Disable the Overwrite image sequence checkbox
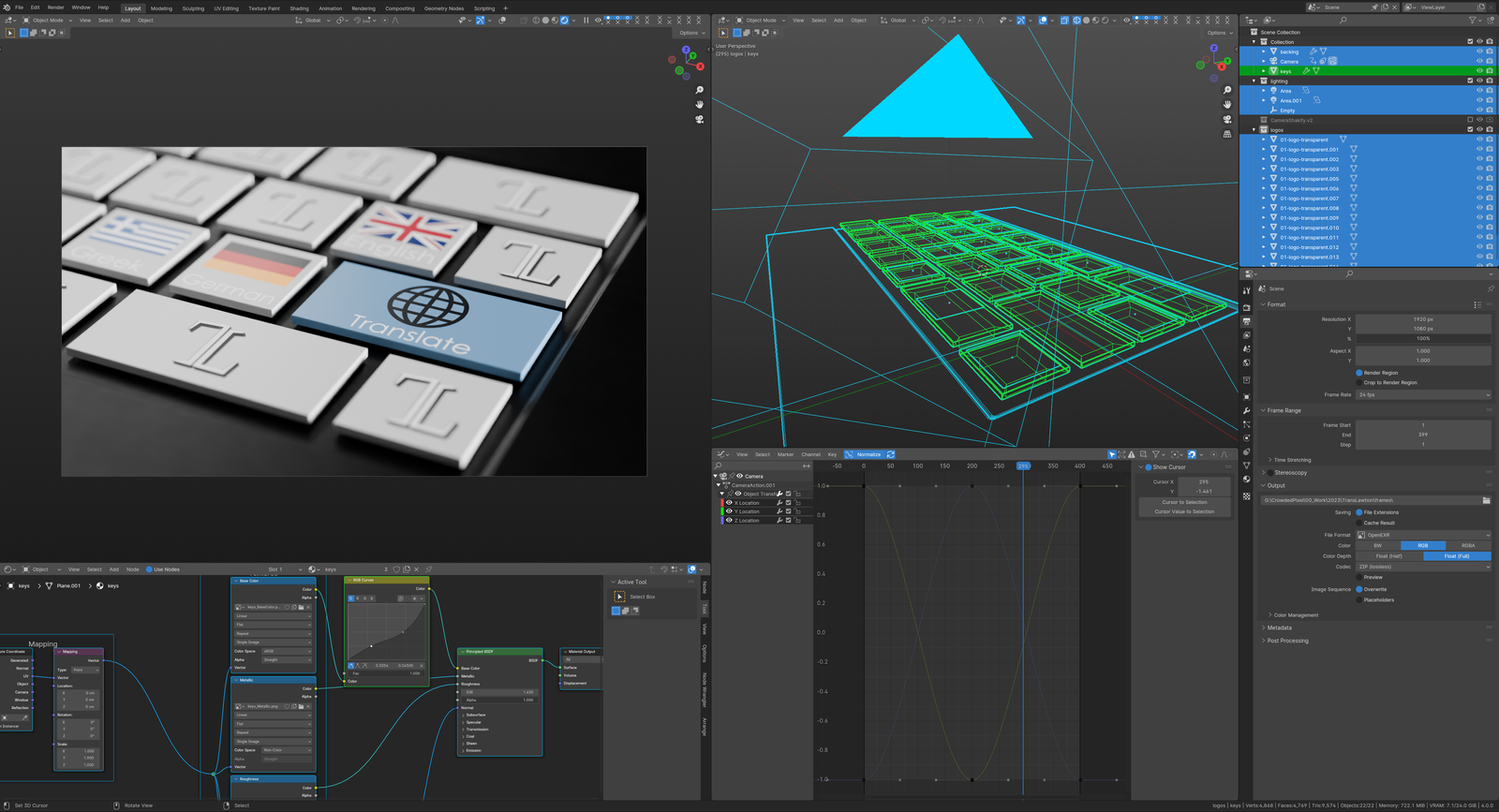 pyautogui.click(x=1359, y=589)
